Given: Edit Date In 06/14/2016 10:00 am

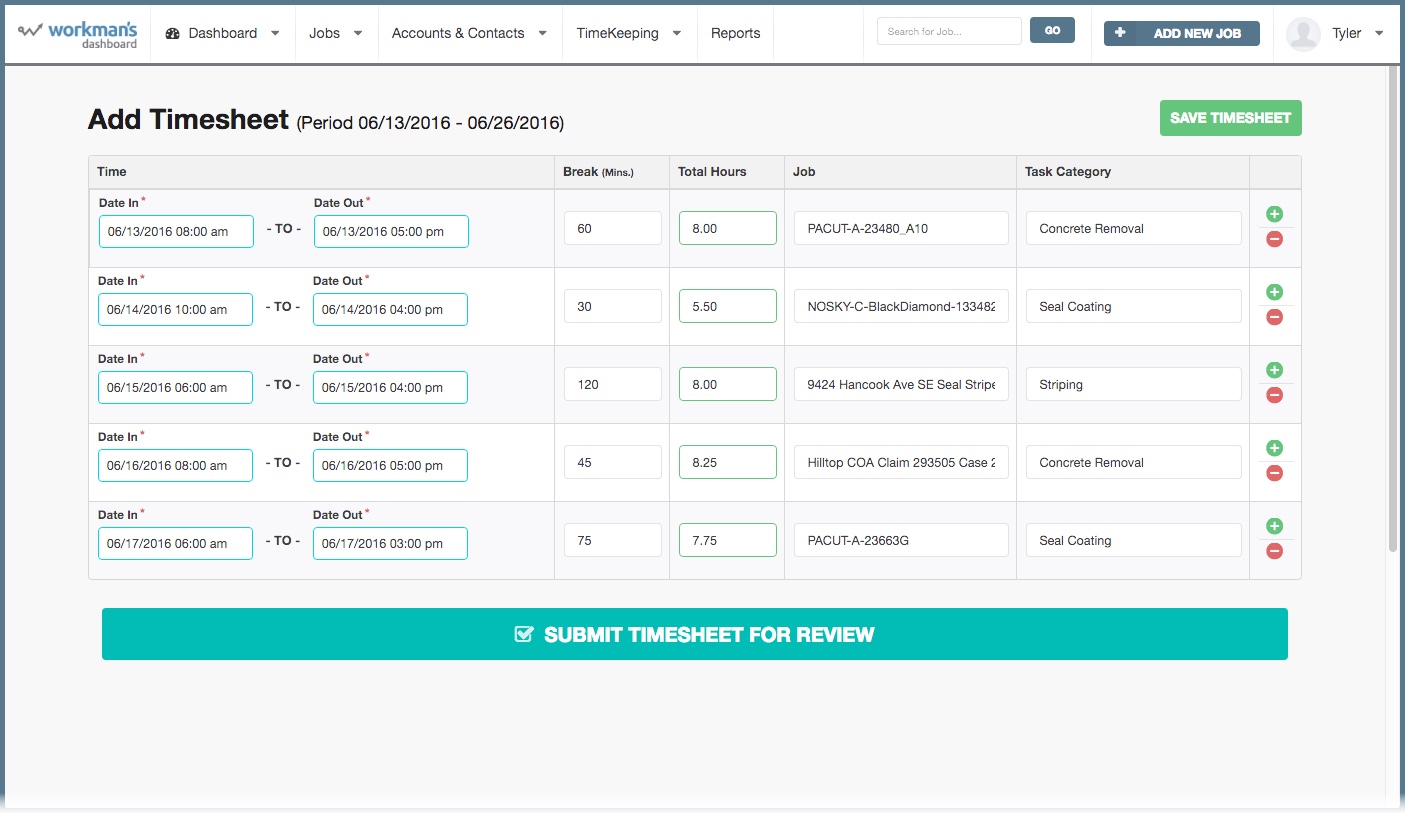Looking at the screenshot, I should coord(175,309).
